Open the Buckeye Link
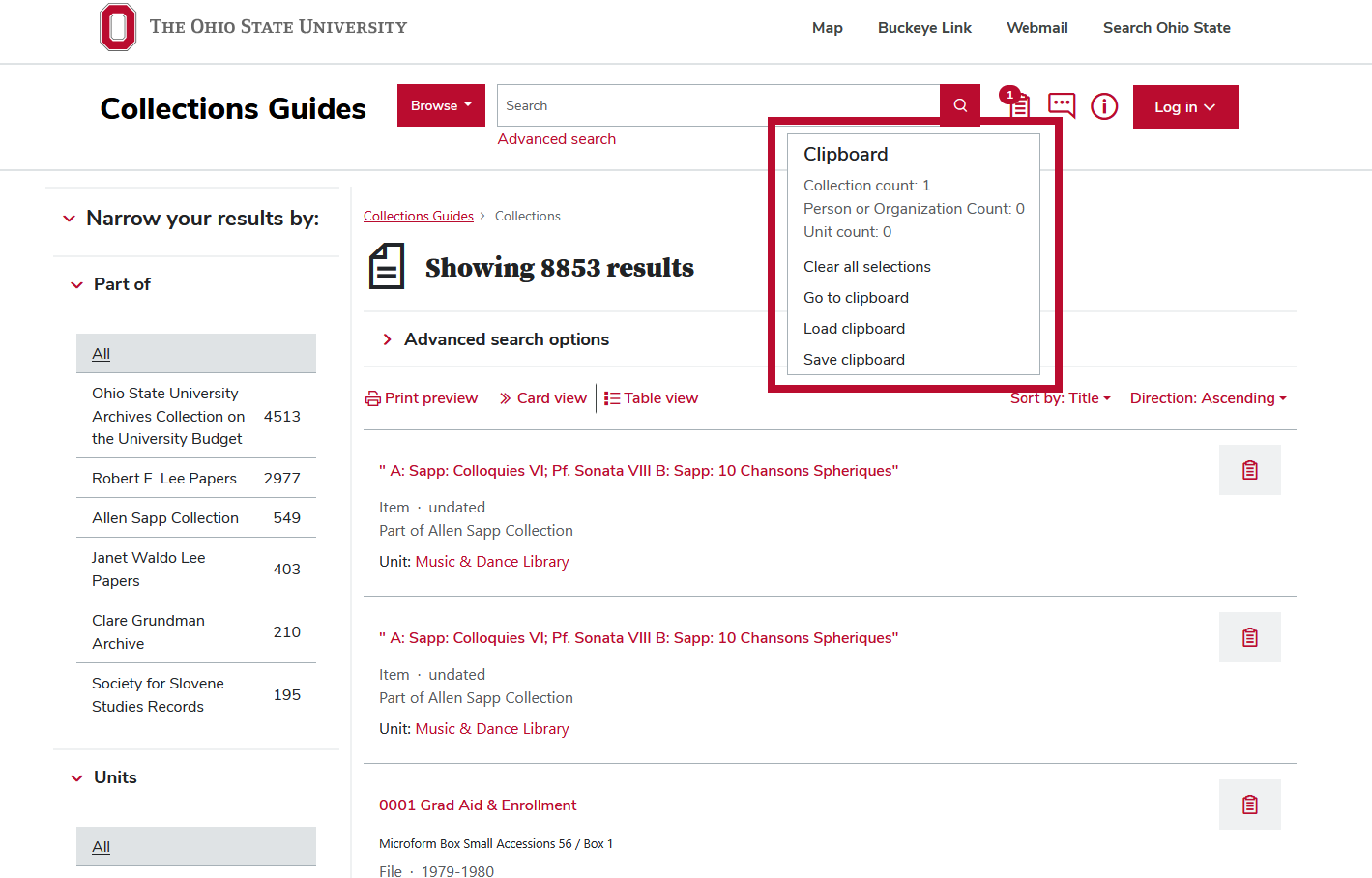 [x=925, y=28]
